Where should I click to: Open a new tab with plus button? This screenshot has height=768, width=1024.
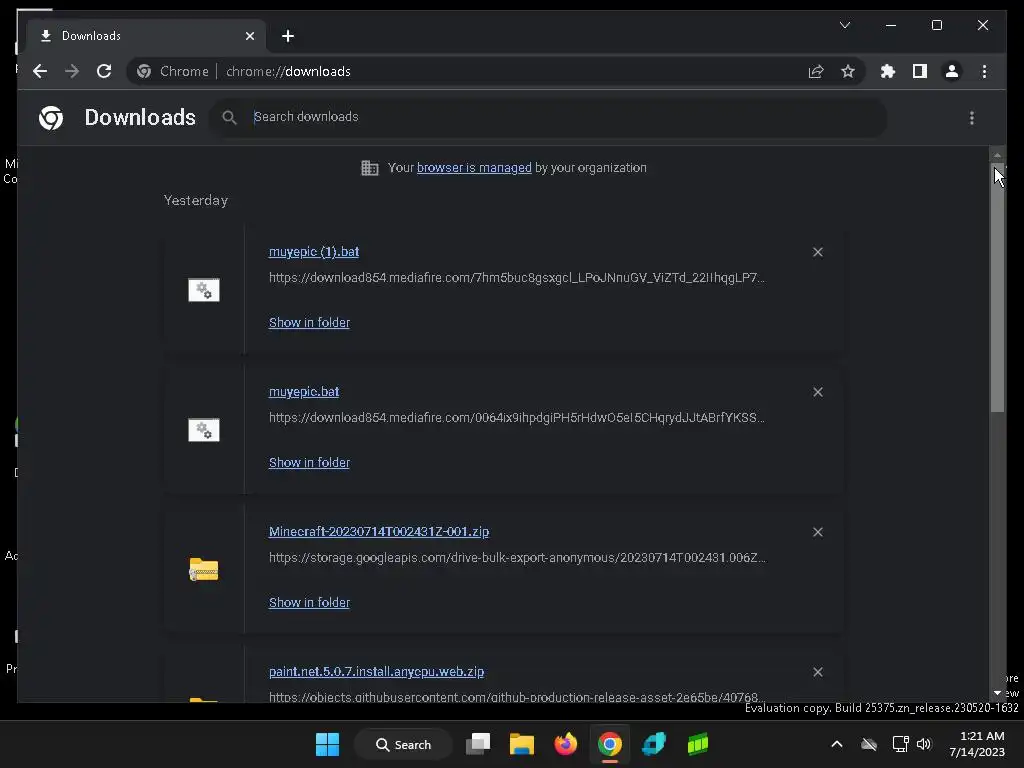coord(288,36)
